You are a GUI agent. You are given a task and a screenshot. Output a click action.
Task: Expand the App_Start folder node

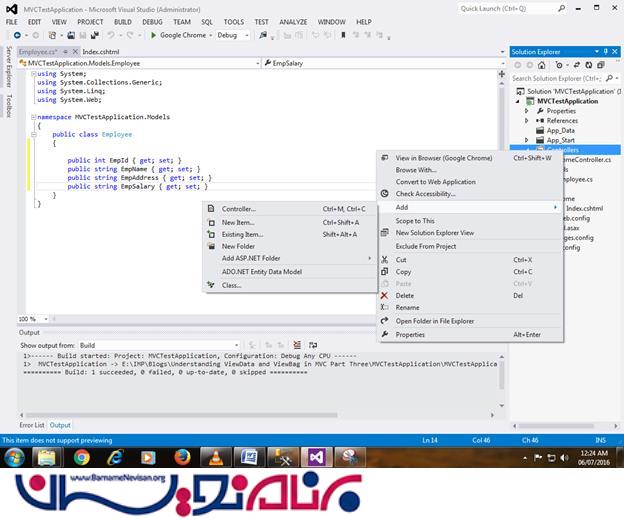click(527, 140)
